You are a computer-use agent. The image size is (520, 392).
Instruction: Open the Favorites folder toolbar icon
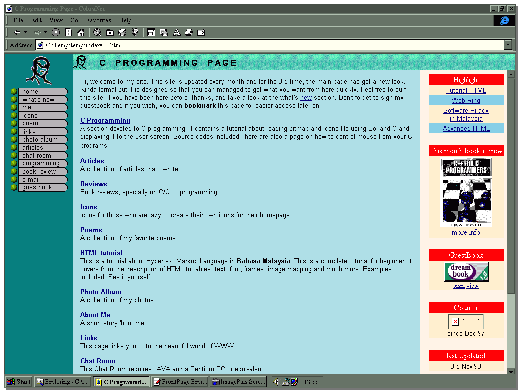point(110,33)
